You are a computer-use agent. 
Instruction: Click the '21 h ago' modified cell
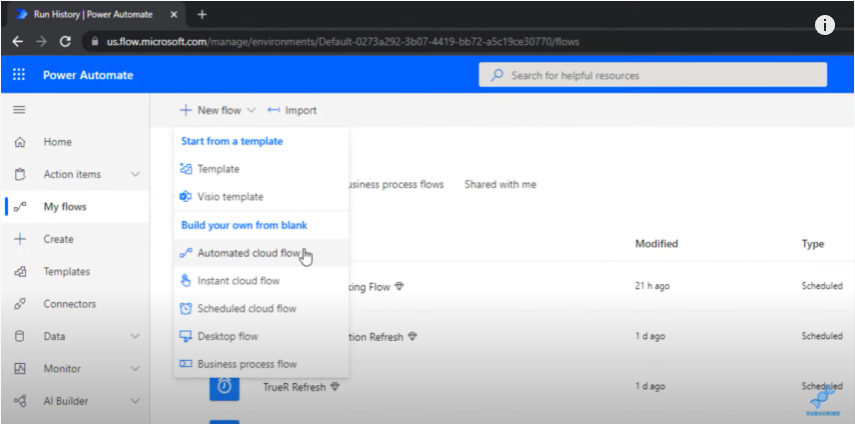pyautogui.click(x=652, y=286)
